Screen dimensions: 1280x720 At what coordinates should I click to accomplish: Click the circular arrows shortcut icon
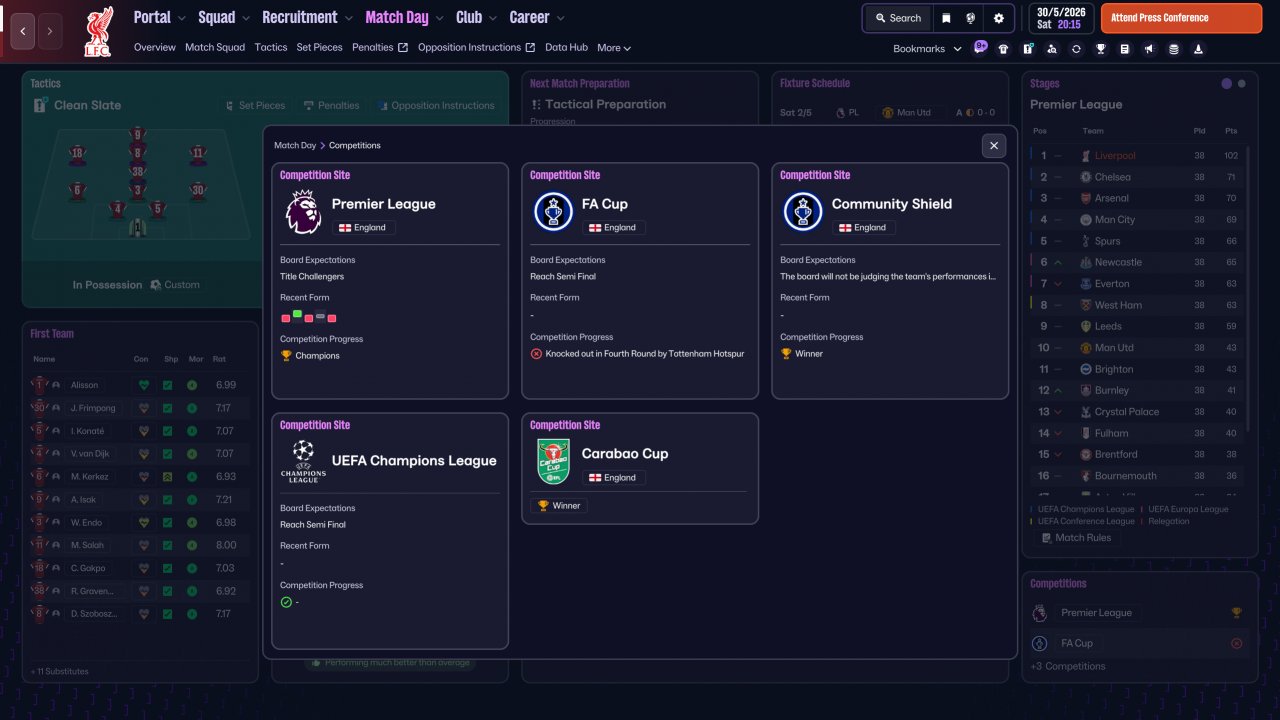[1076, 49]
